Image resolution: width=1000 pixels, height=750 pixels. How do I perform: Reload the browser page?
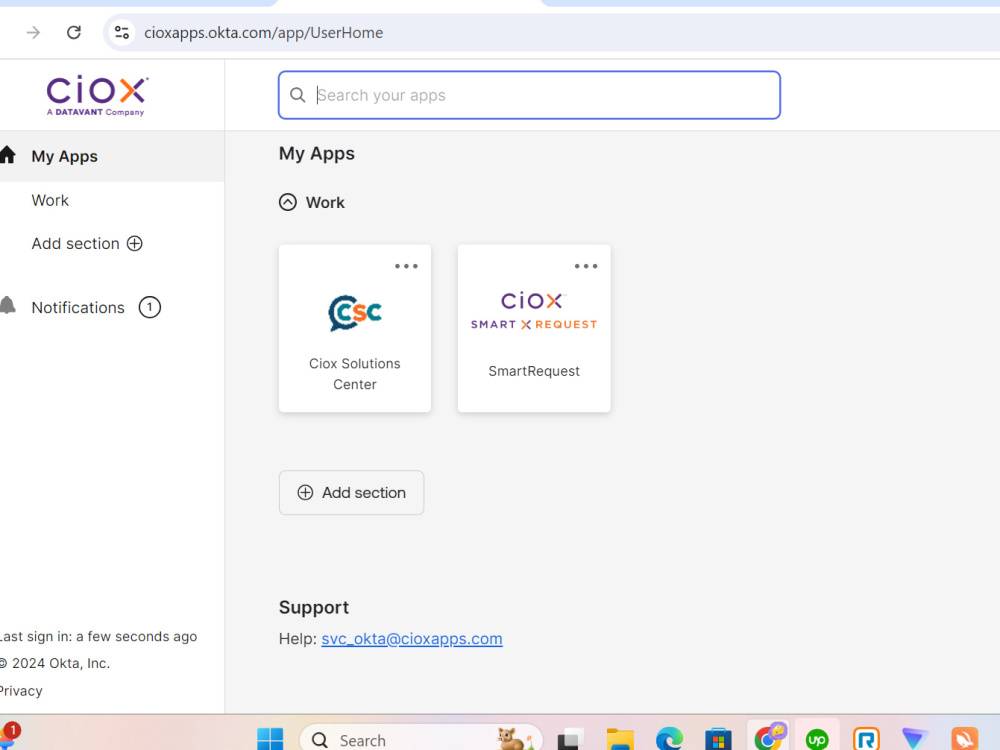click(x=74, y=33)
